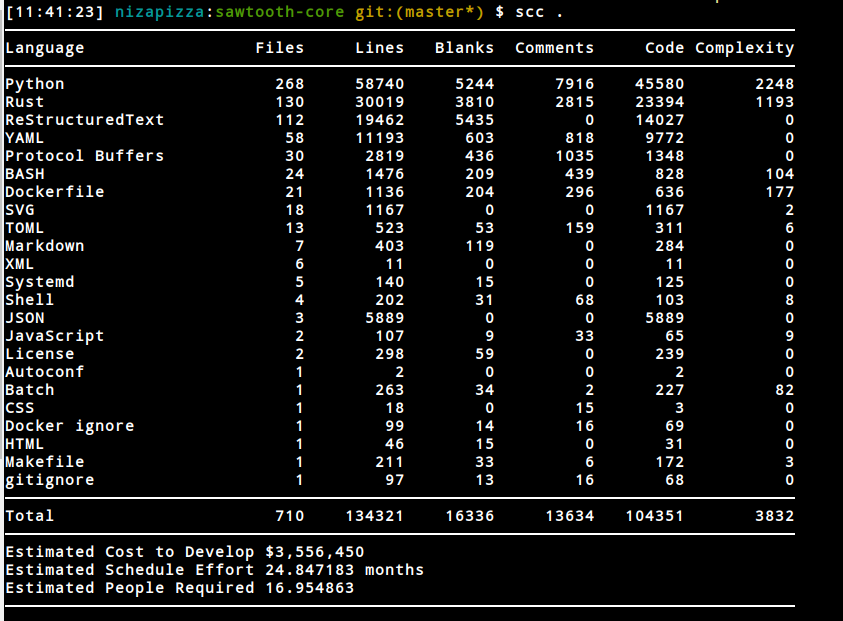Select the Dockerfile row name

(x=55, y=192)
